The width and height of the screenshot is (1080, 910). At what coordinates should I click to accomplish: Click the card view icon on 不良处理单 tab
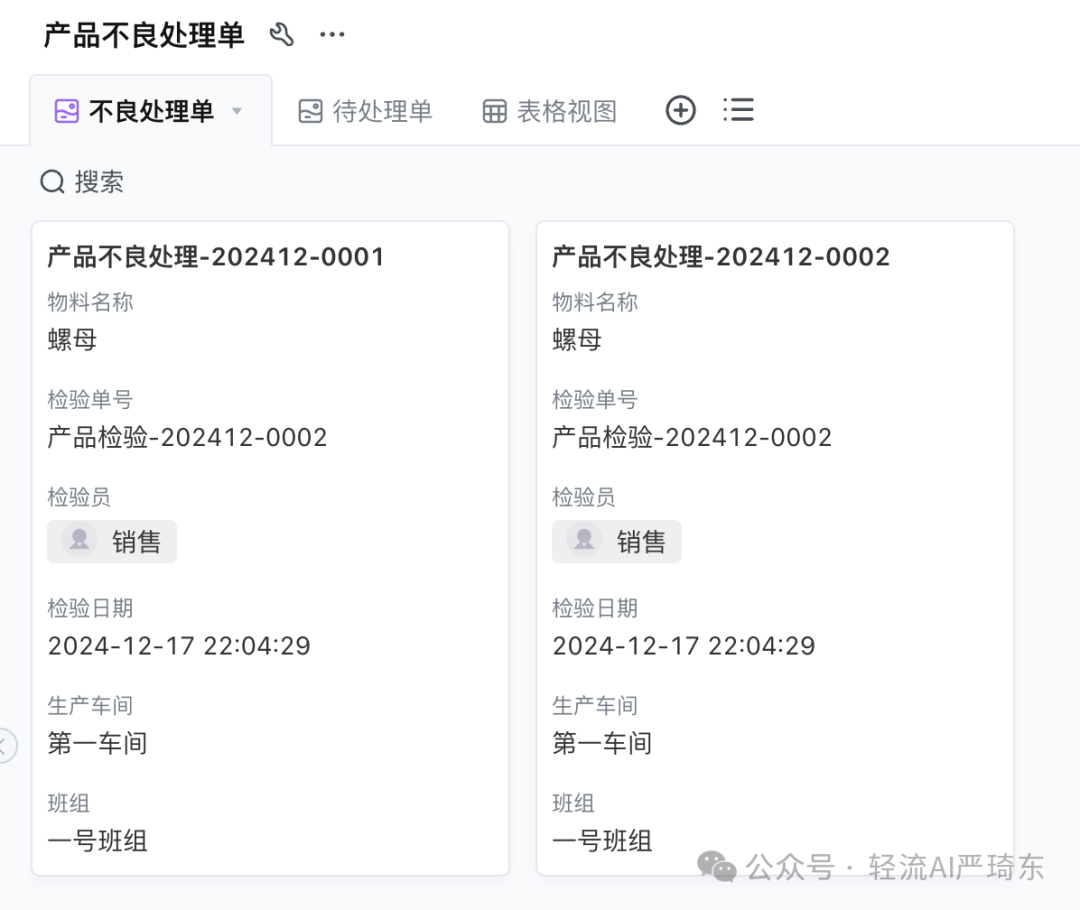tap(67, 111)
